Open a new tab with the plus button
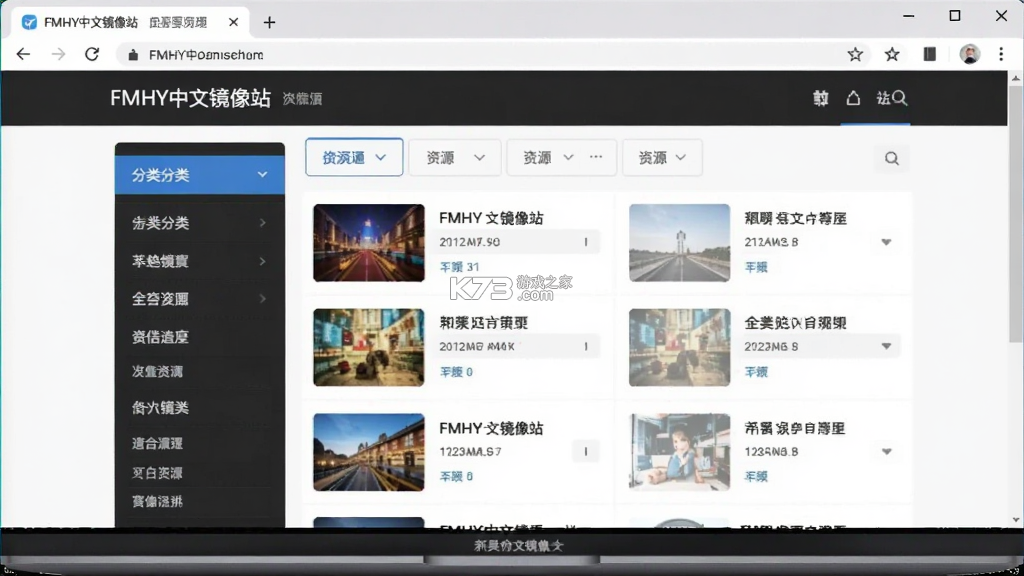This screenshot has width=1024, height=576. (x=269, y=22)
